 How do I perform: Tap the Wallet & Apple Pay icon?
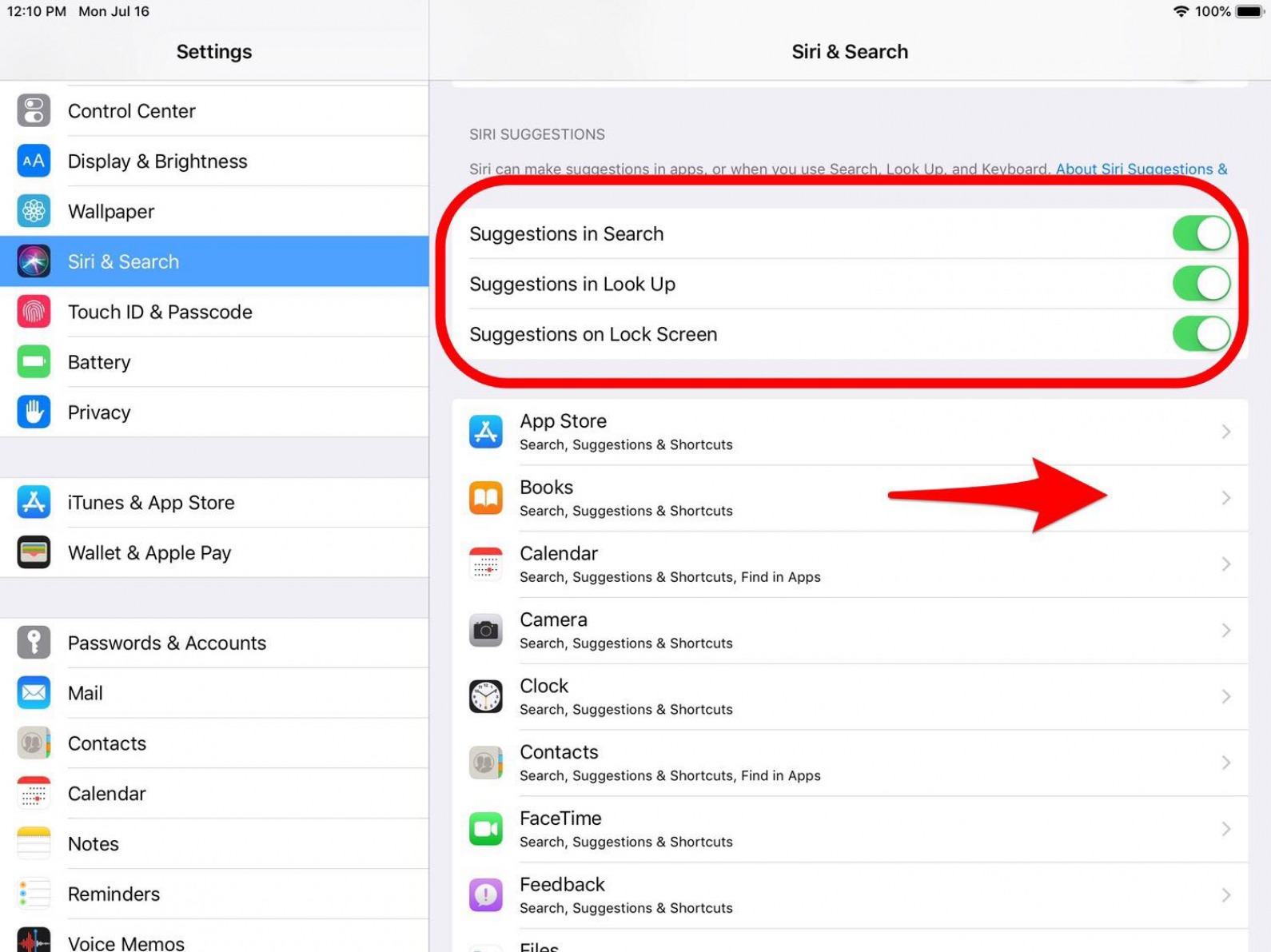34,553
